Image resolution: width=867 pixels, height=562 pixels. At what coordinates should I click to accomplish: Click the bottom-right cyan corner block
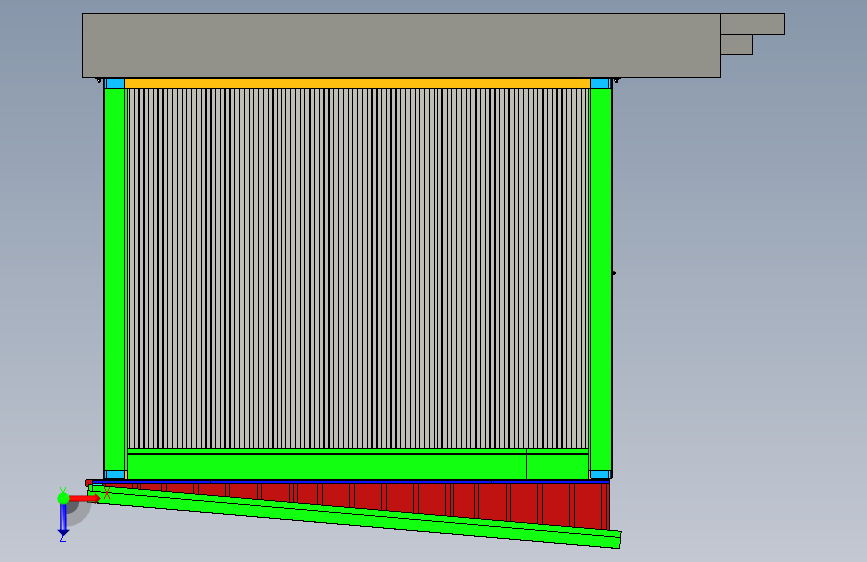(x=600, y=475)
